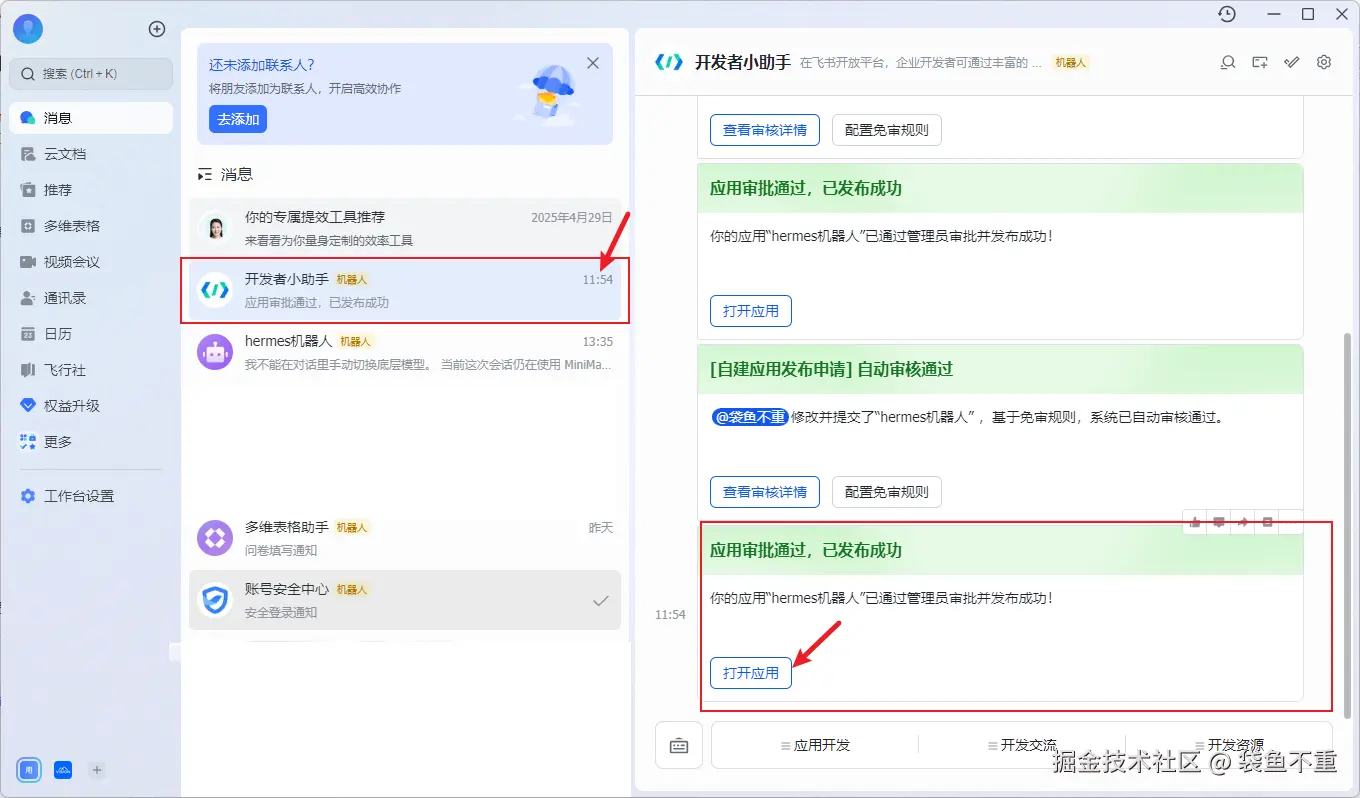Click the create-group icon in chat header
The width and height of the screenshot is (1360, 798).
pyautogui.click(x=1260, y=62)
